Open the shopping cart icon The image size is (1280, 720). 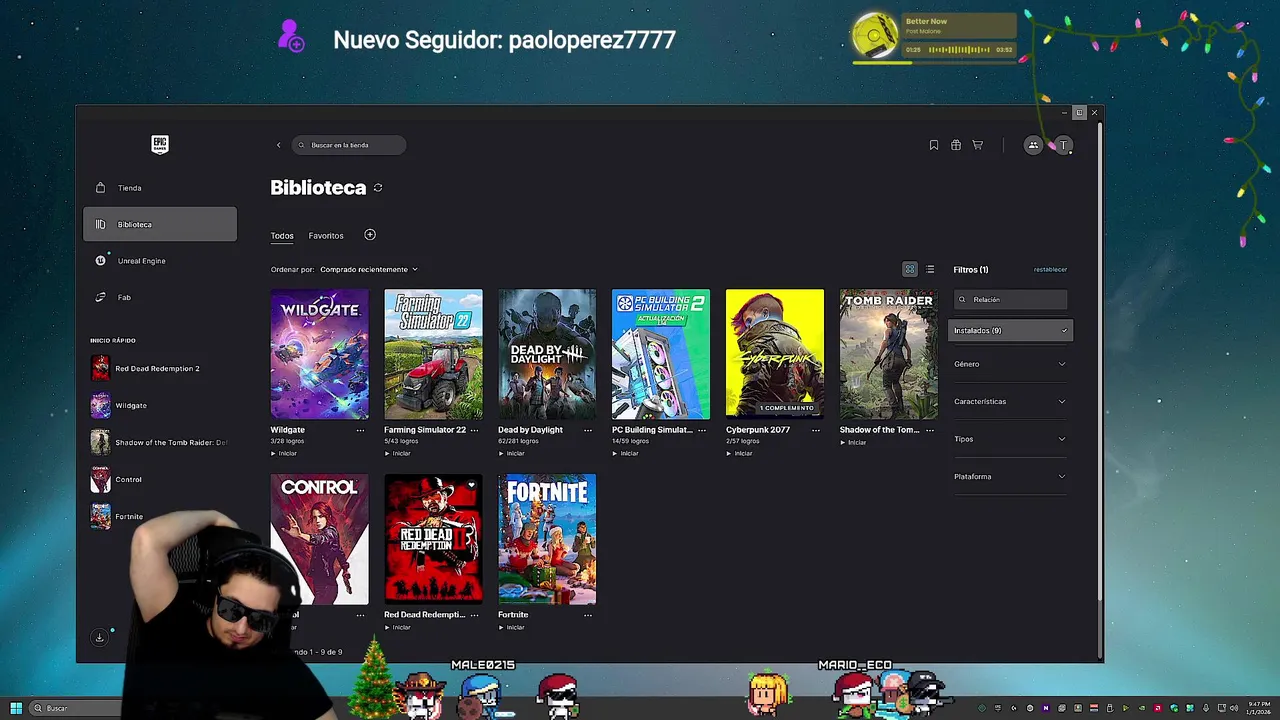click(x=978, y=145)
